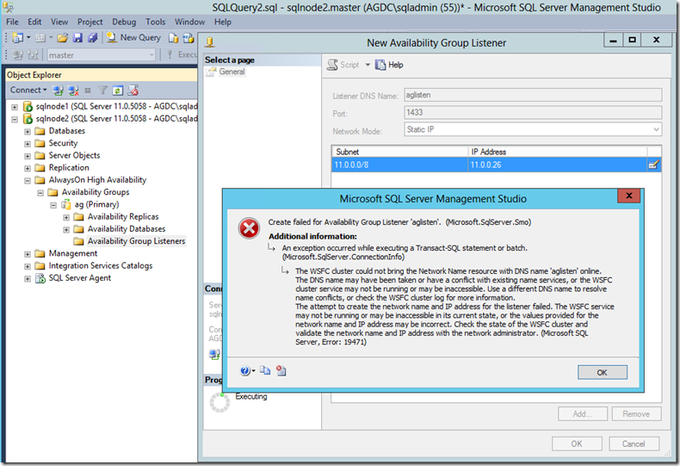Click the Disconnect icon in Object Explorer

coord(73,90)
